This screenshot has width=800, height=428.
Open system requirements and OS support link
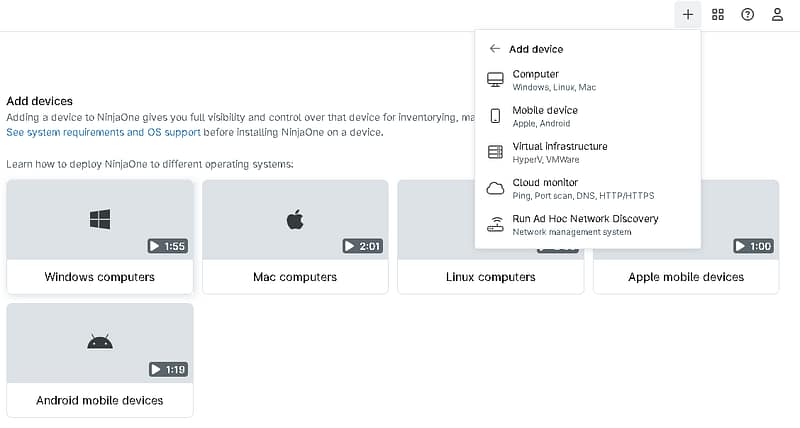(x=103, y=132)
